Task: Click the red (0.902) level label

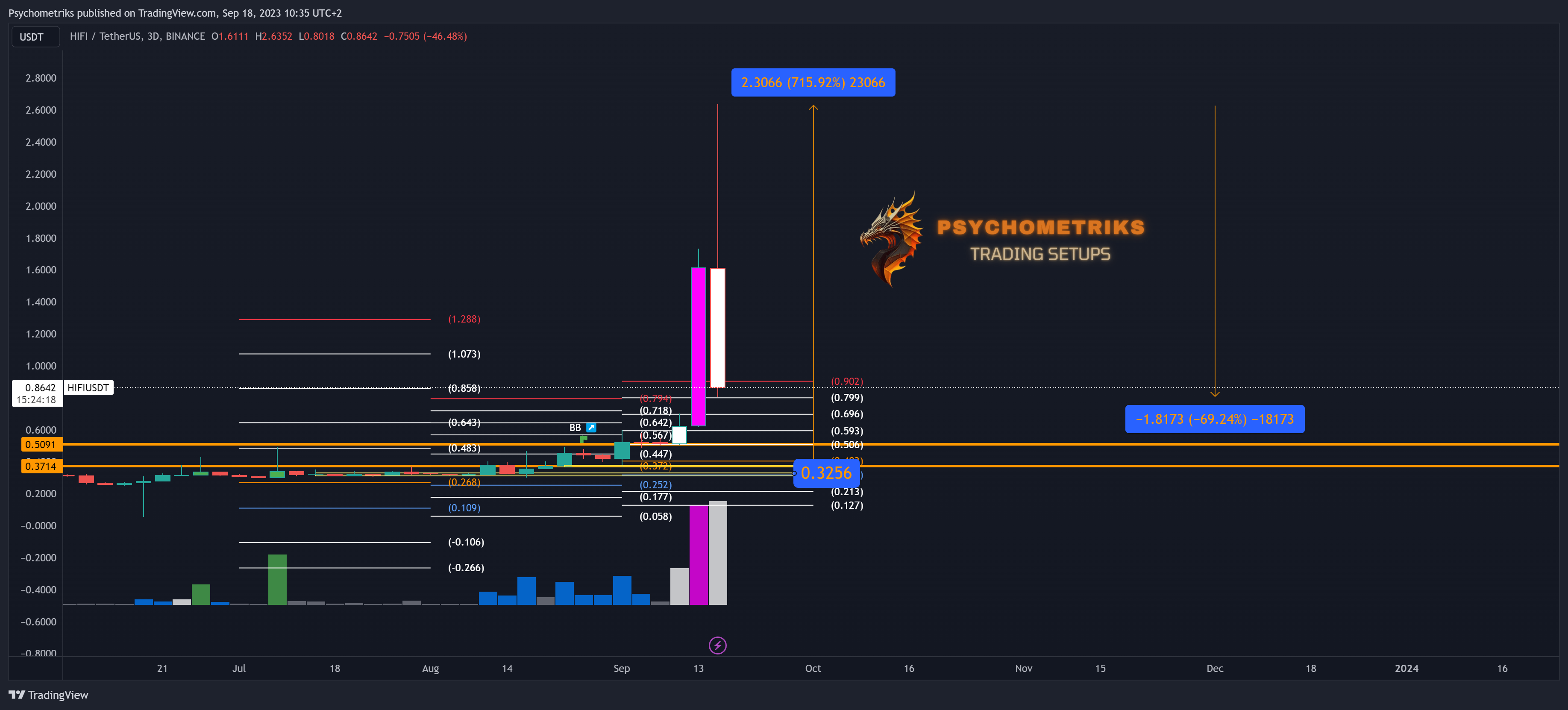Action: [x=847, y=381]
